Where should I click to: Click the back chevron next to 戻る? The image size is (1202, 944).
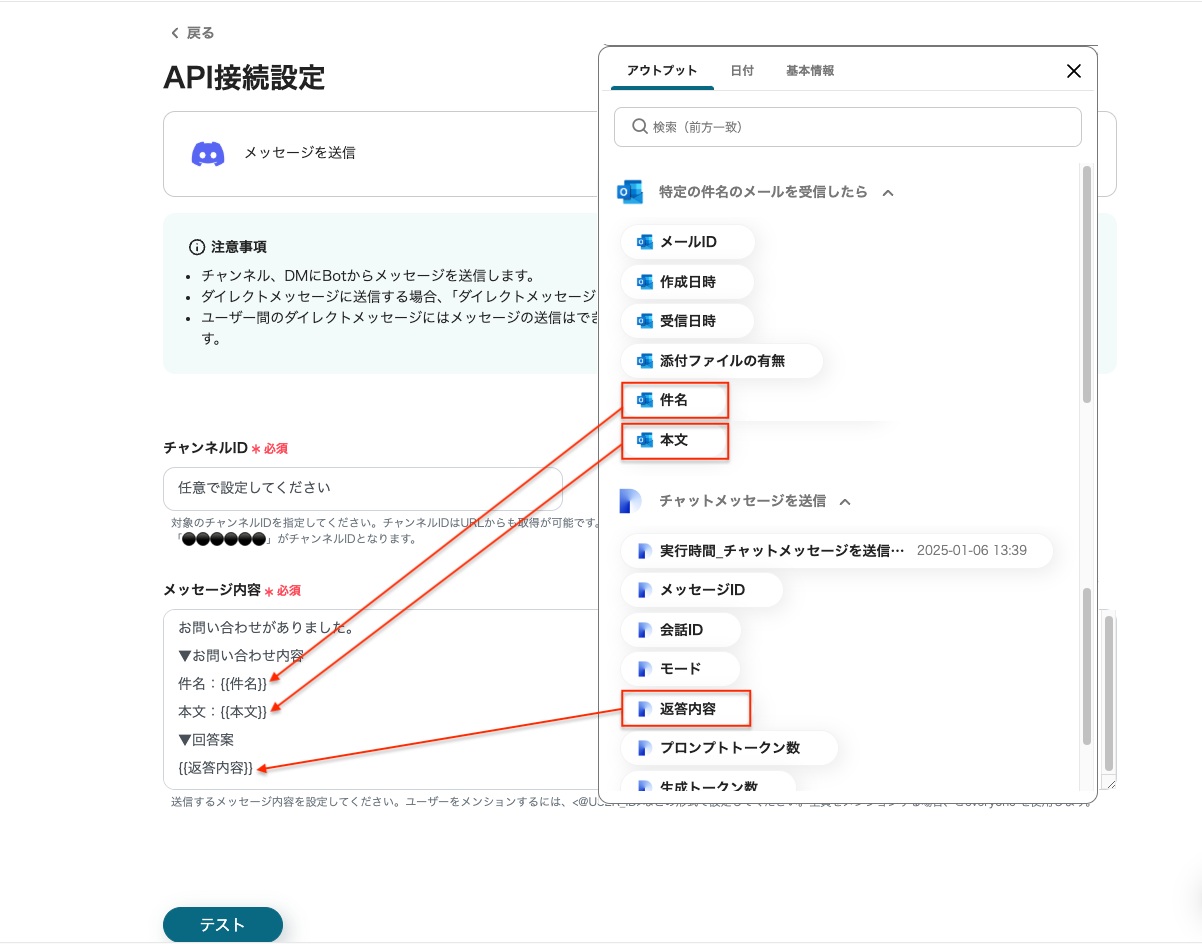coord(175,33)
